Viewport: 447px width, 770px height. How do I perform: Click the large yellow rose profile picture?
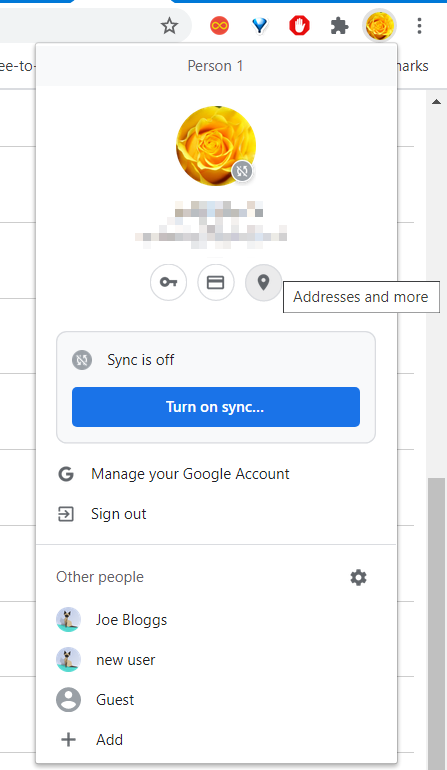(x=216, y=145)
